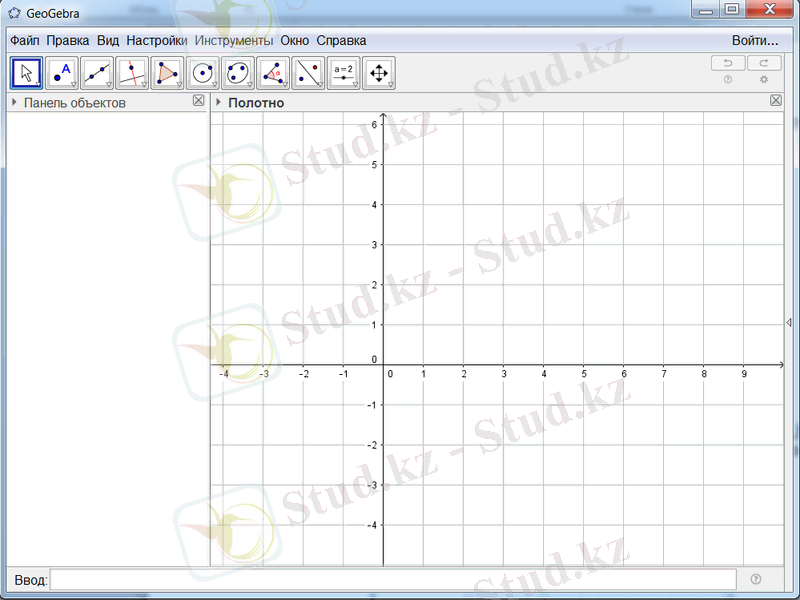Expand the Полотно style bar triangle
Viewport: 800px width, 600px height.
tap(218, 102)
